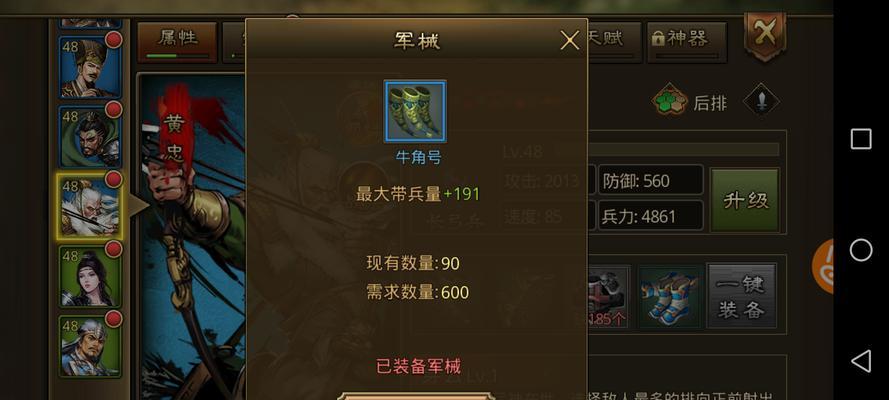Viewport: 889px width, 400px height.
Task: Tap Android back triangle button
Action: pos(861,361)
